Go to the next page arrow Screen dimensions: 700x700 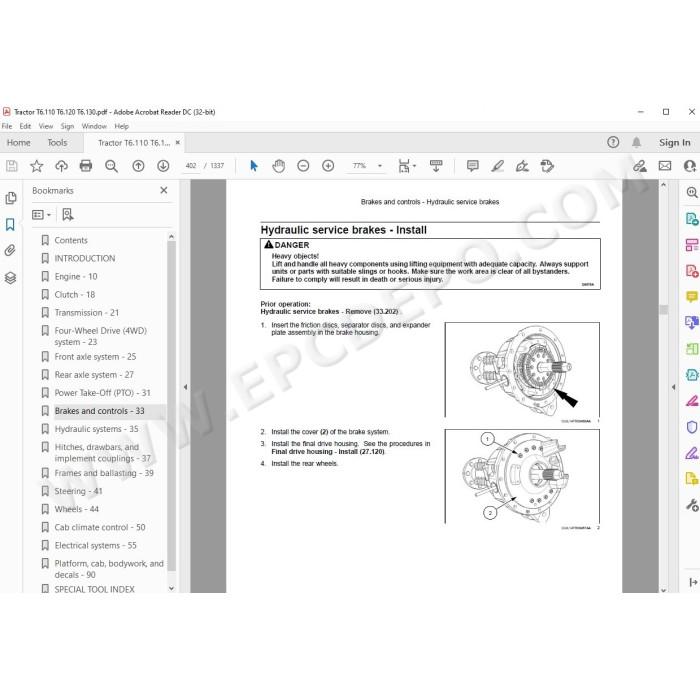[163, 166]
